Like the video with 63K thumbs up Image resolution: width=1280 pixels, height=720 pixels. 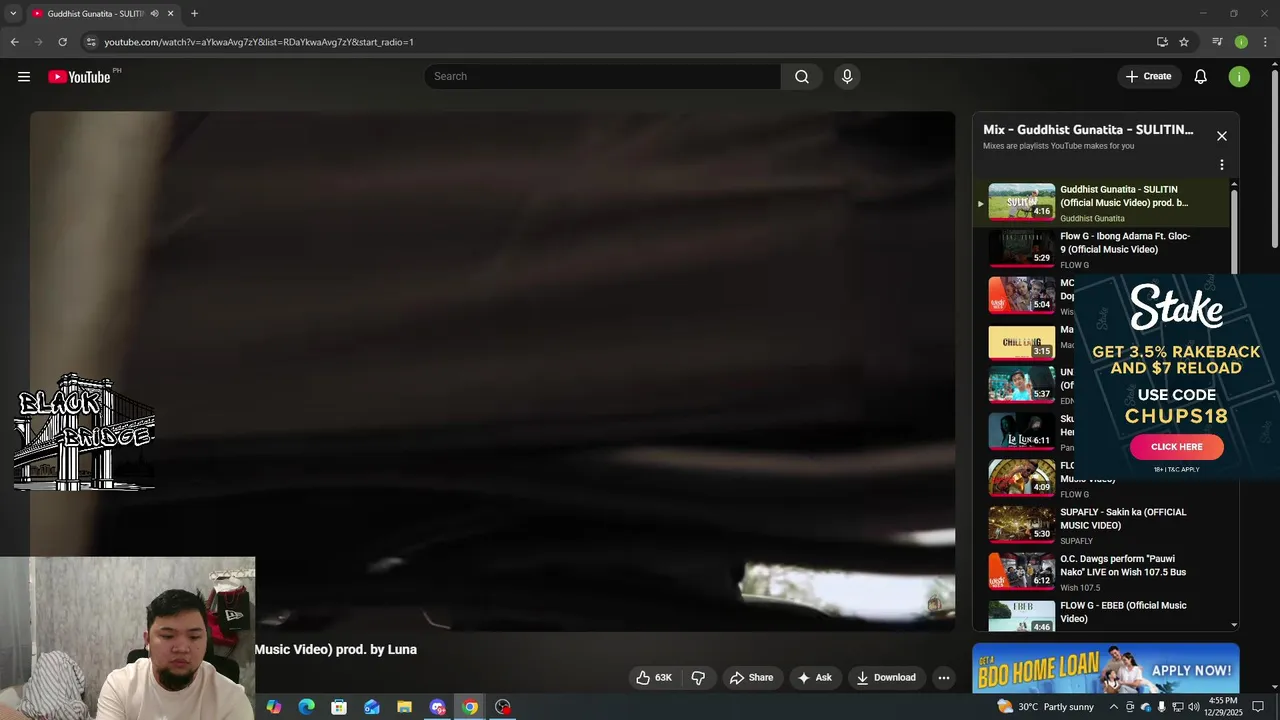point(654,678)
